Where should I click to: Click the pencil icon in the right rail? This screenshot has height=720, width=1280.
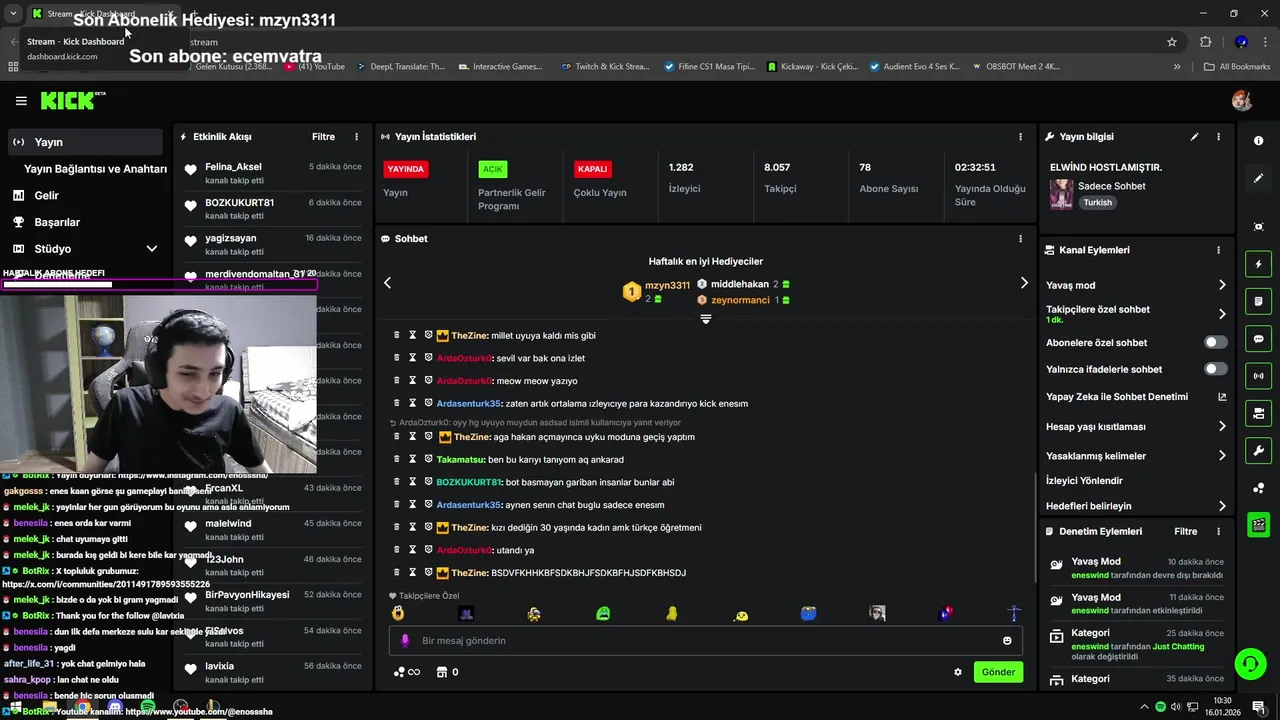coord(1258,178)
